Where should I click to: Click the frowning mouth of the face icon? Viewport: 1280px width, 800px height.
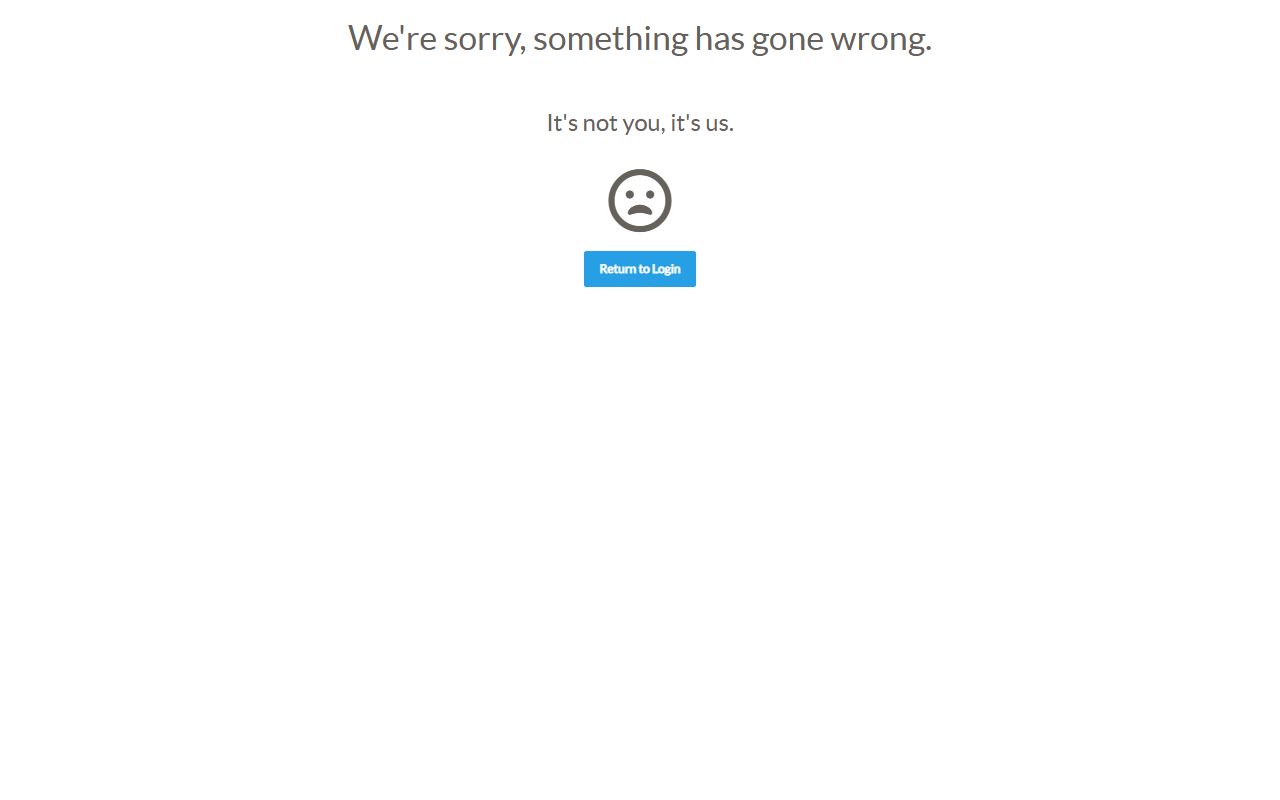[x=640, y=212]
